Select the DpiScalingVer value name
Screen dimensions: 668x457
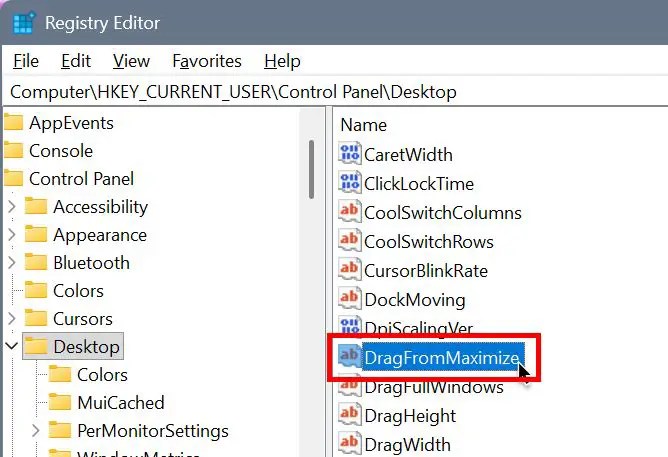point(419,328)
